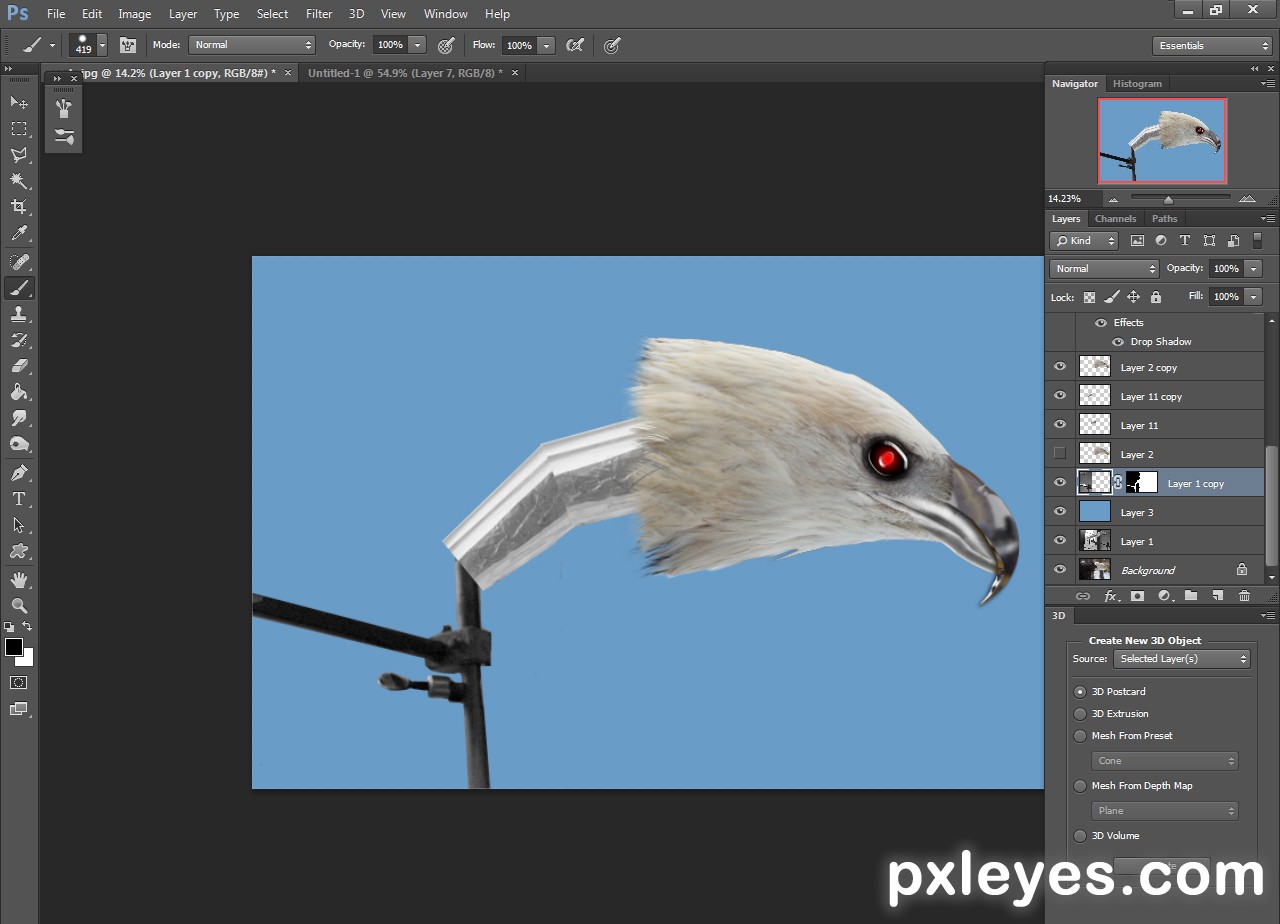Click the background color swatch
Viewport: 1280px width, 924px height.
(x=28, y=659)
